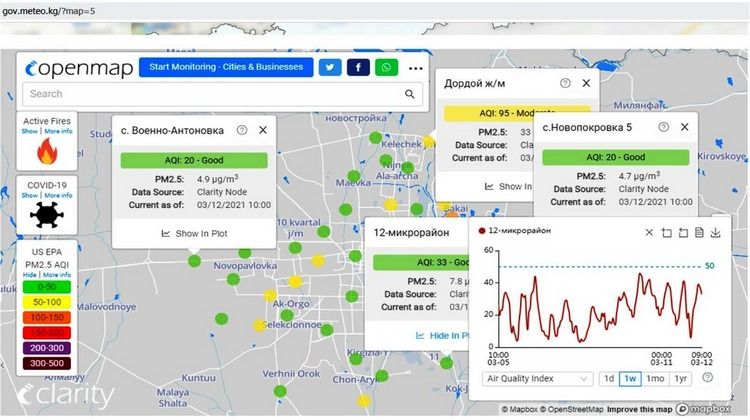Open help for the Дордой ж/м popup
The height and width of the screenshot is (420, 750).
point(565,84)
